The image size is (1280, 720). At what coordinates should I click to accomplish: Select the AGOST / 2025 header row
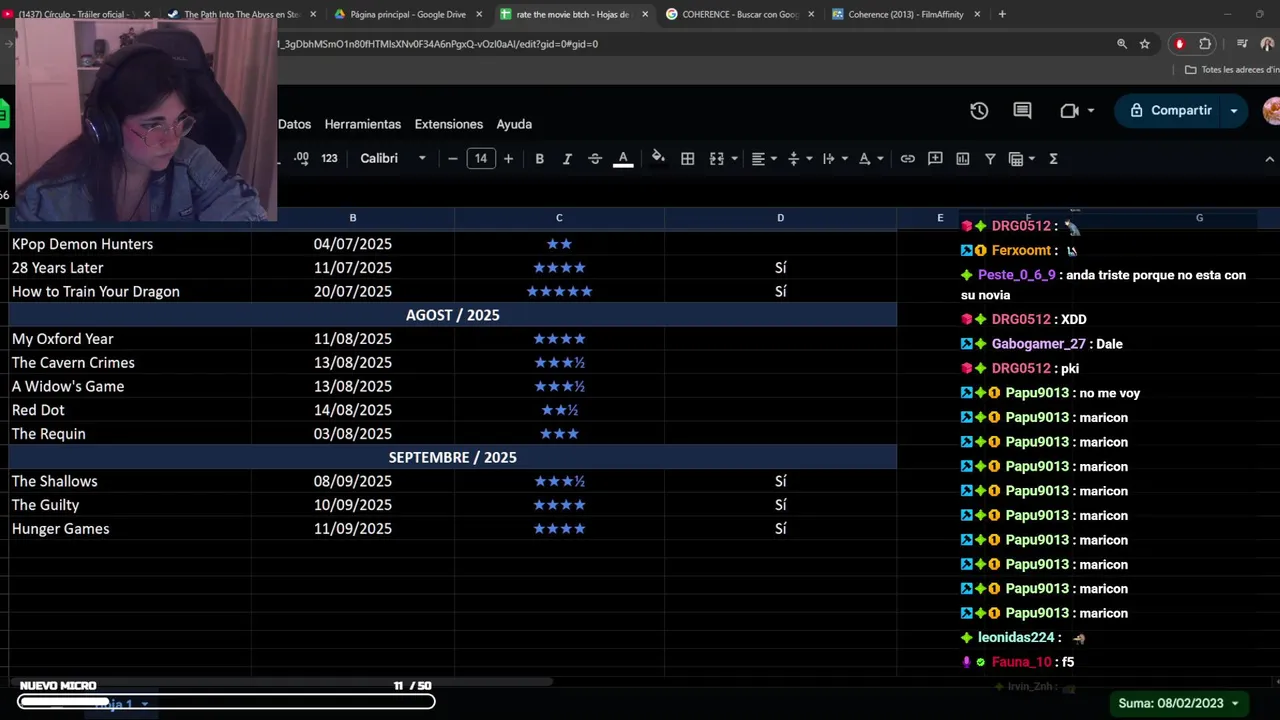click(x=452, y=315)
